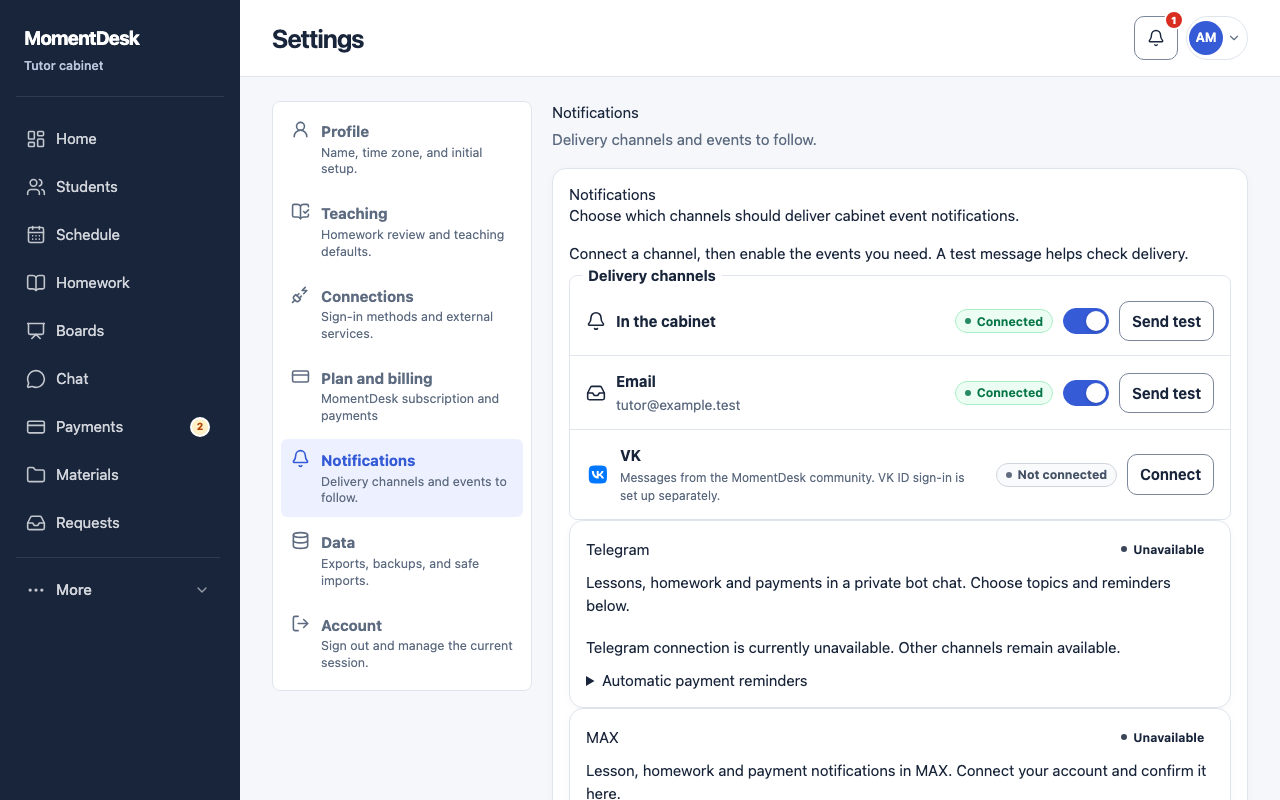This screenshot has height=800, width=1280.
Task: Open the Profile settings section
Action: pos(402,149)
